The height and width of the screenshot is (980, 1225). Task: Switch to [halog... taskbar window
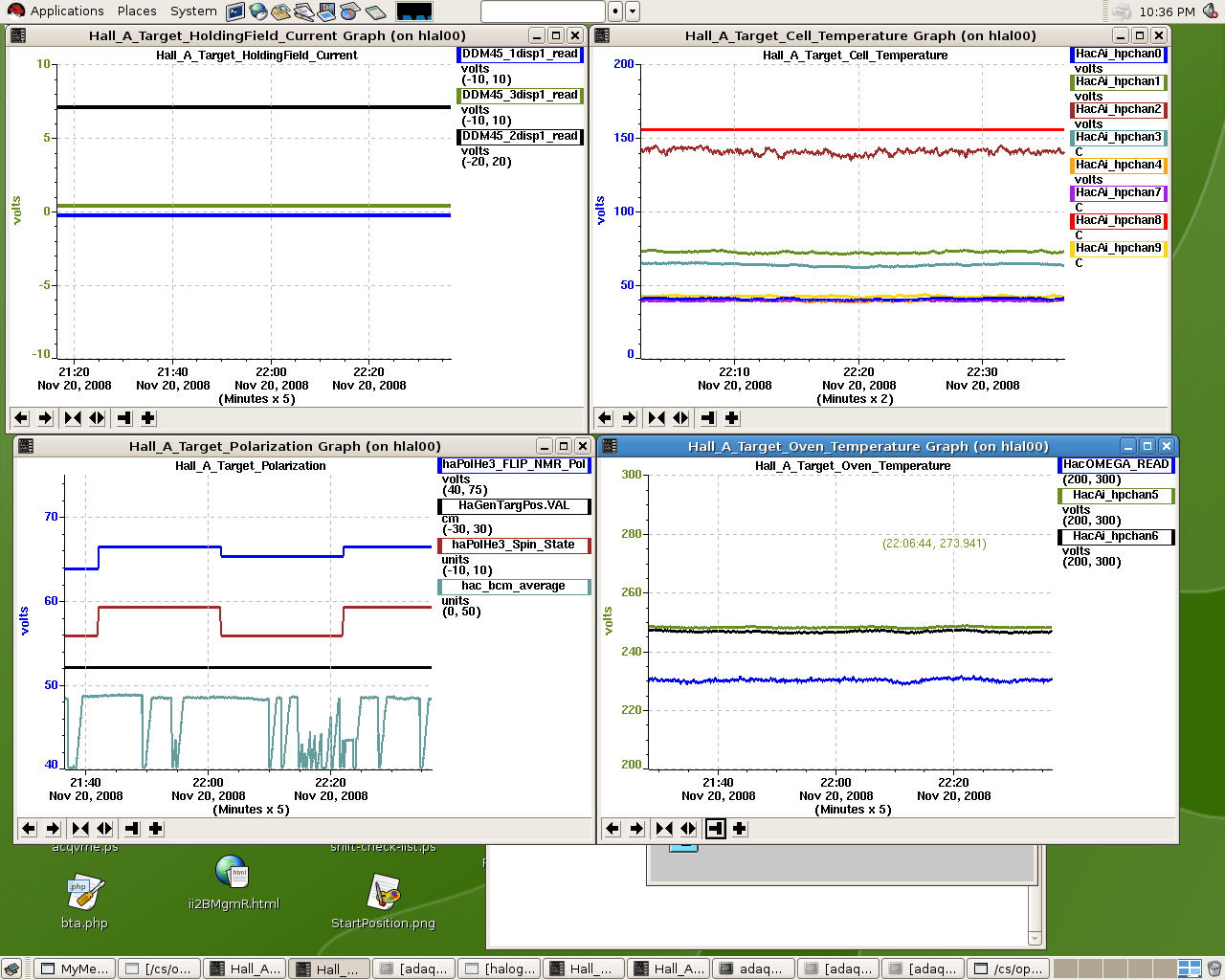[500, 969]
